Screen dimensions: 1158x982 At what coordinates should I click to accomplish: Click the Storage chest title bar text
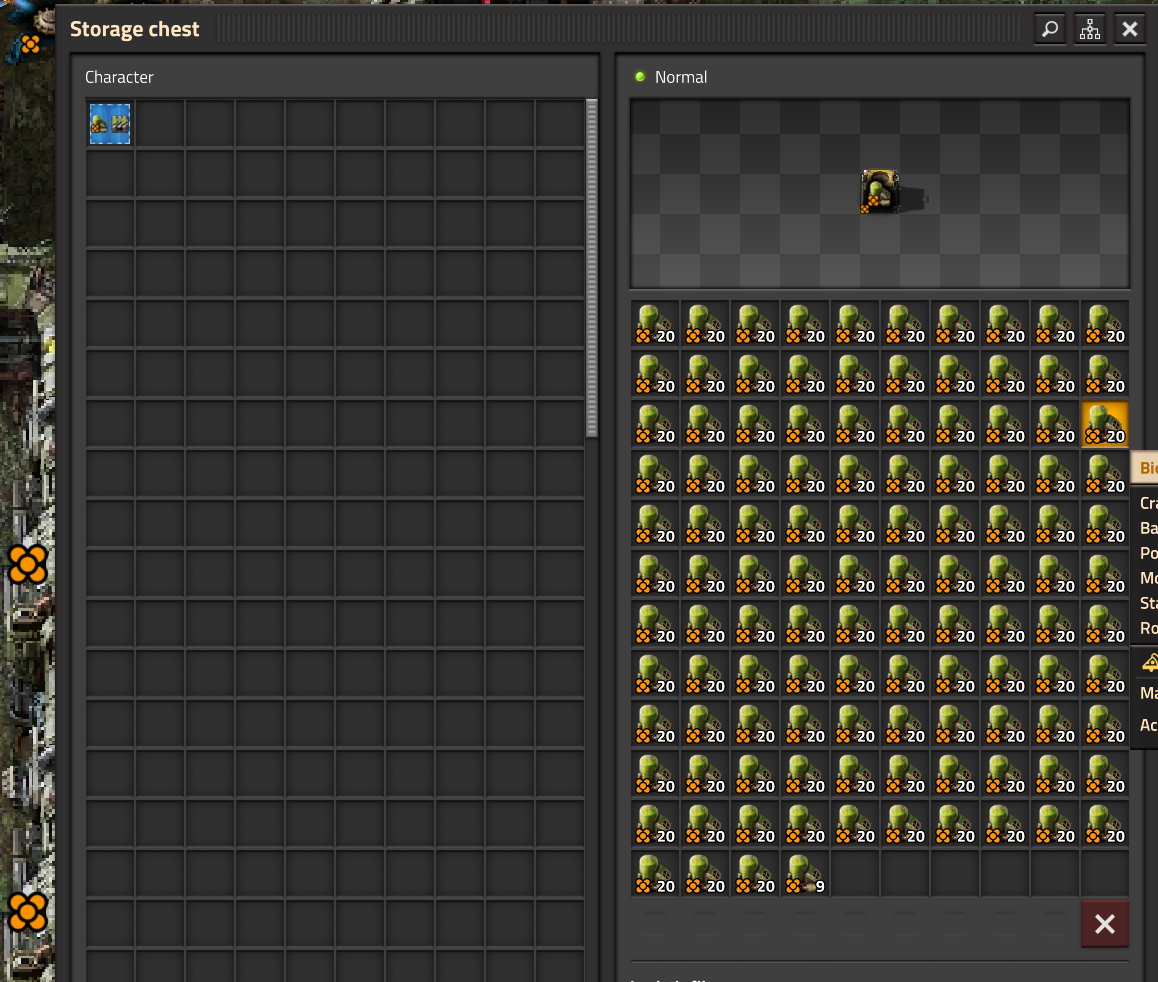click(135, 29)
